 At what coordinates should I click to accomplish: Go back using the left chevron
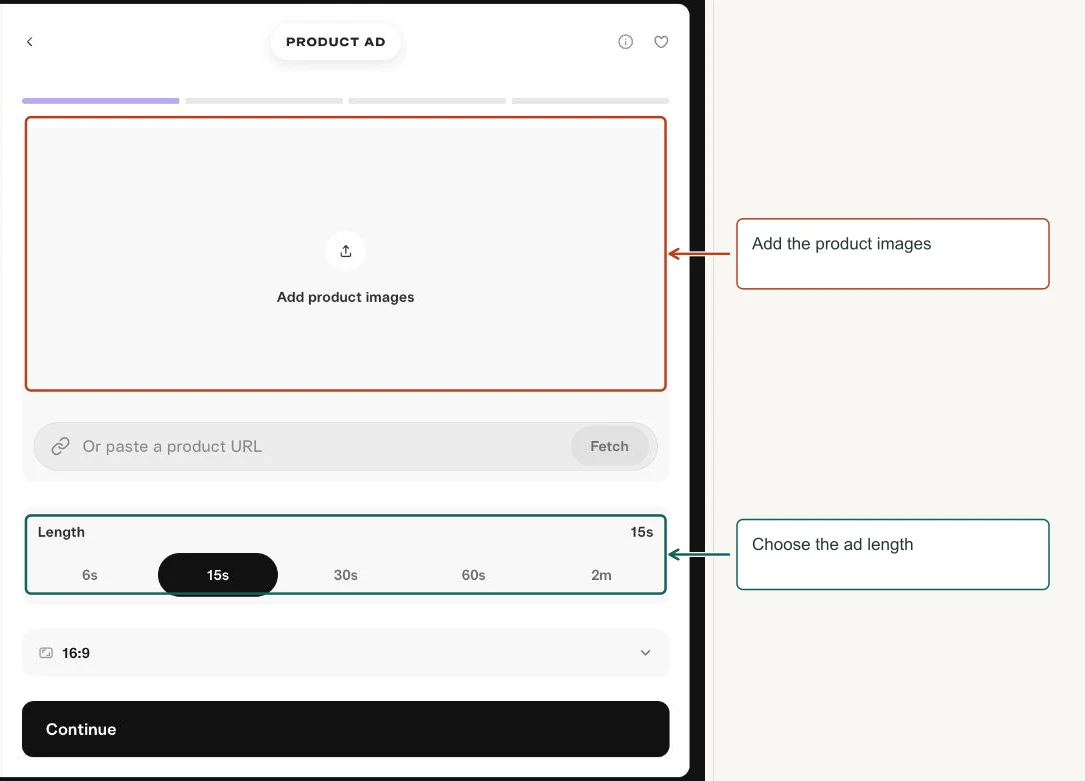30,42
